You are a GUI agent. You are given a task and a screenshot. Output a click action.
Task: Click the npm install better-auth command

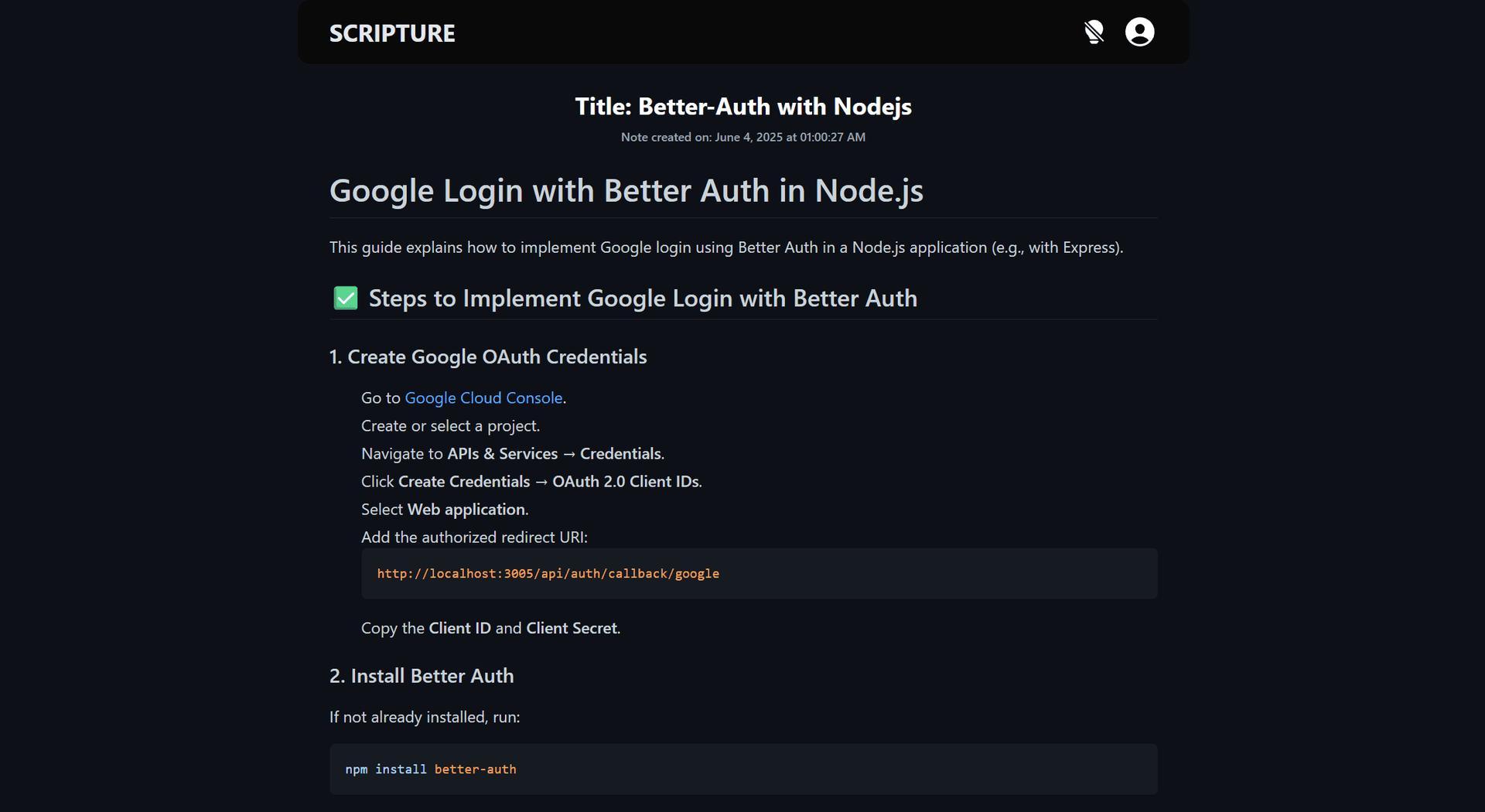[431, 769]
